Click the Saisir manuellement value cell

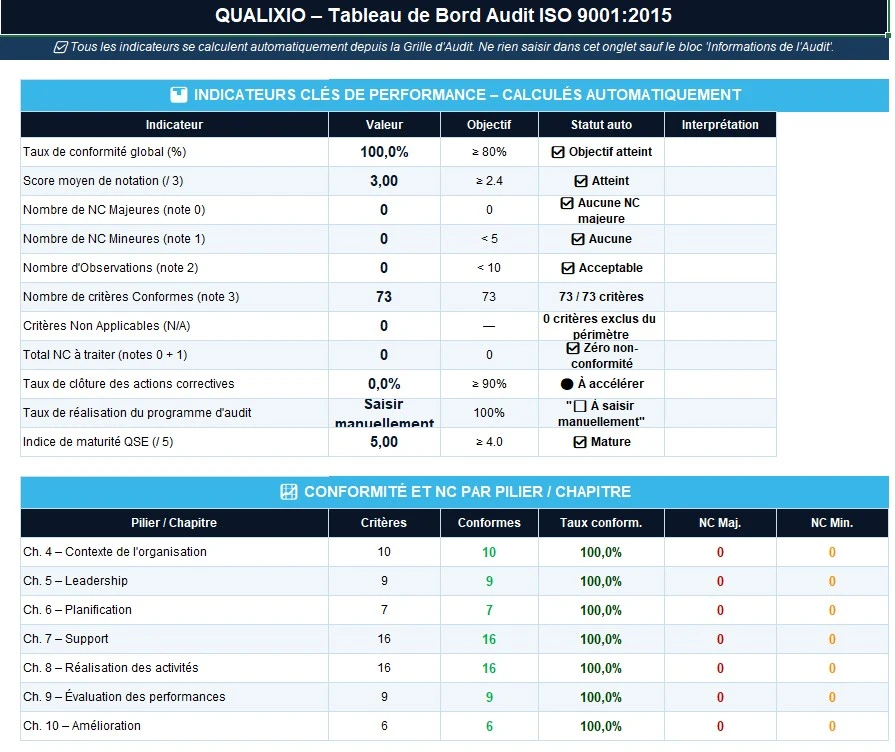384,413
